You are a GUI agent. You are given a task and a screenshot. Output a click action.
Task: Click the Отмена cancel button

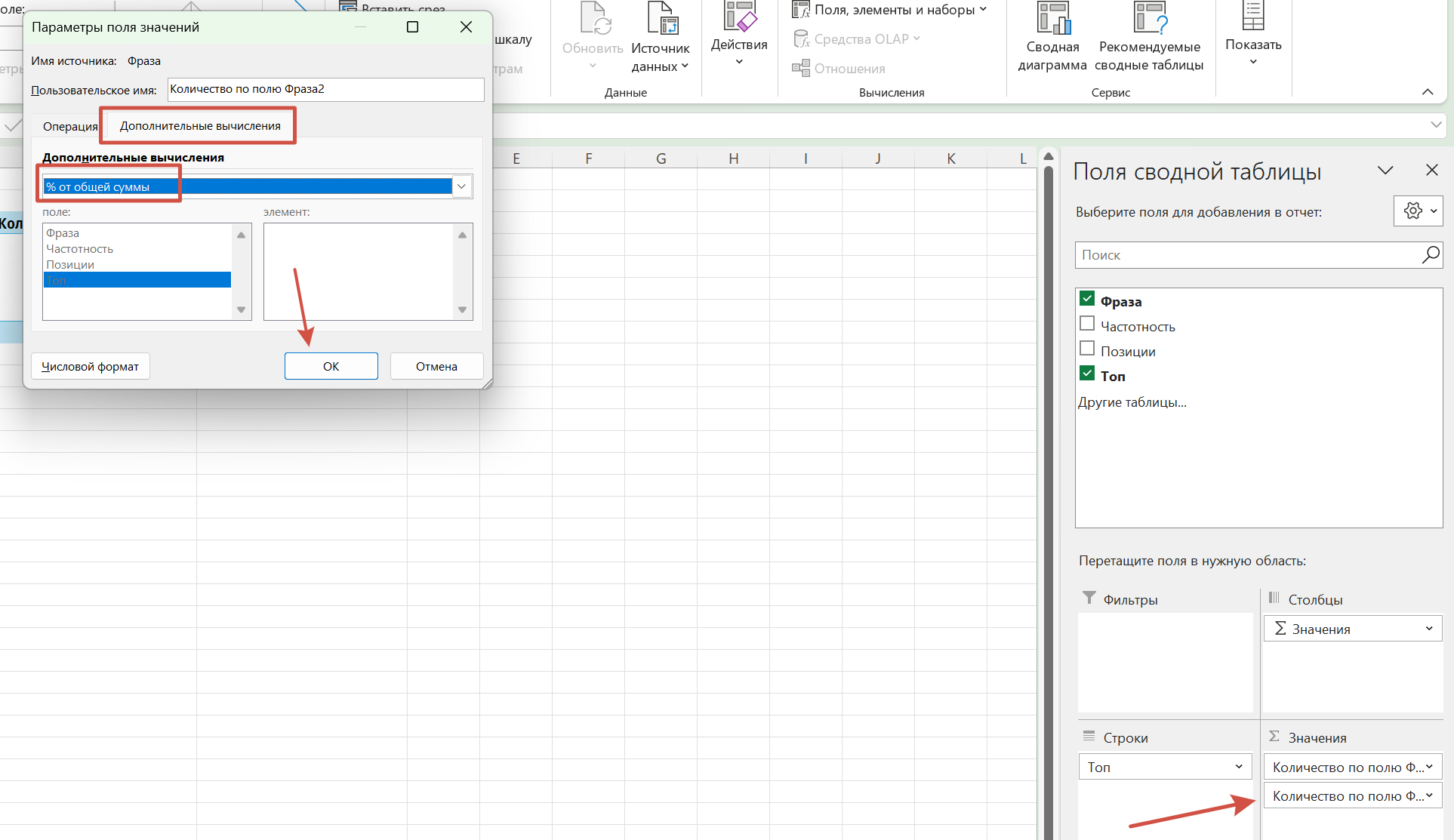[x=436, y=366]
